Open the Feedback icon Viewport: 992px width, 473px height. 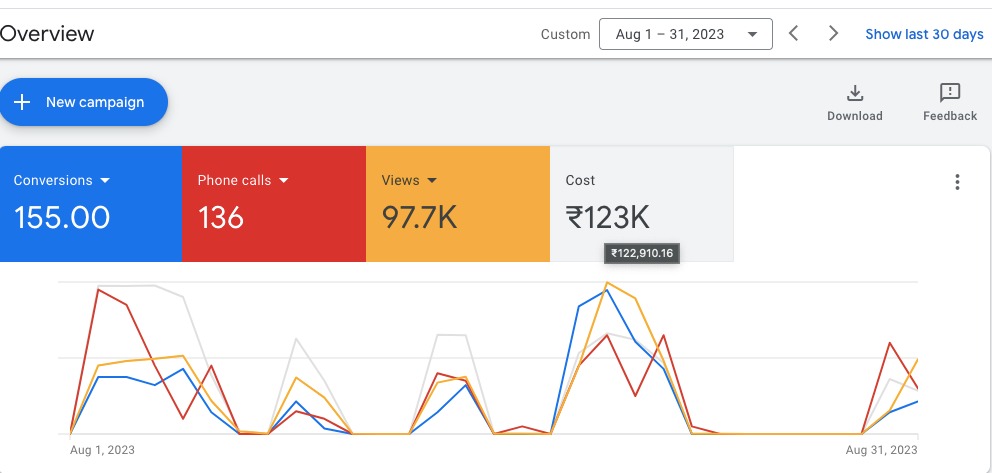(x=949, y=93)
